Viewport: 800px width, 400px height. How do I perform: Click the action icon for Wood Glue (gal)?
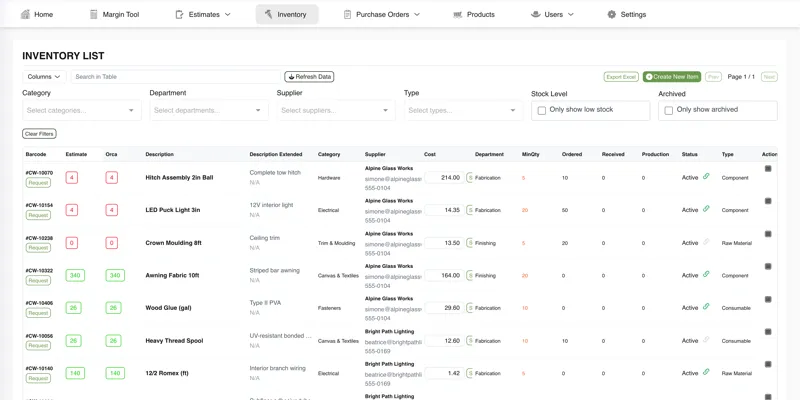tap(768, 299)
